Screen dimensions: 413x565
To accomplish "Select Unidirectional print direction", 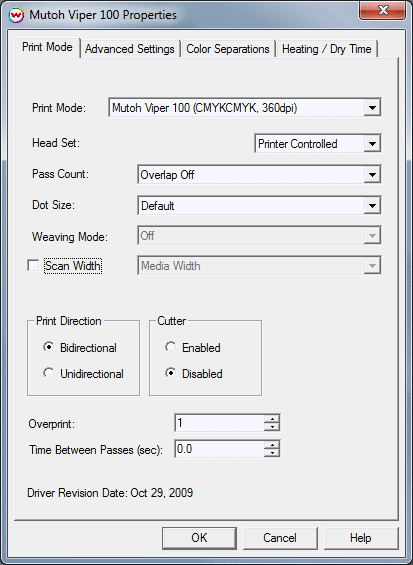I will (x=49, y=373).
